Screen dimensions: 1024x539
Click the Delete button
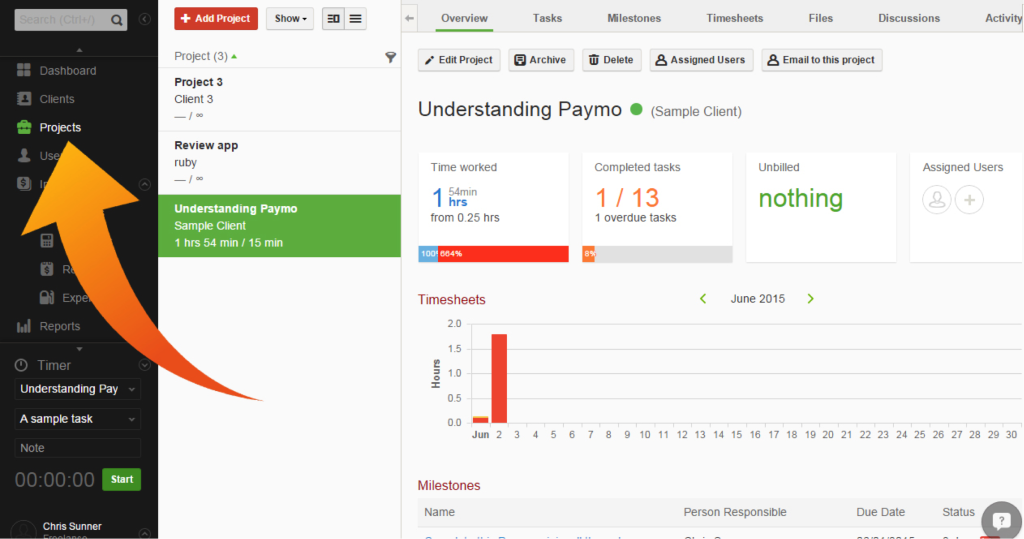tap(611, 60)
